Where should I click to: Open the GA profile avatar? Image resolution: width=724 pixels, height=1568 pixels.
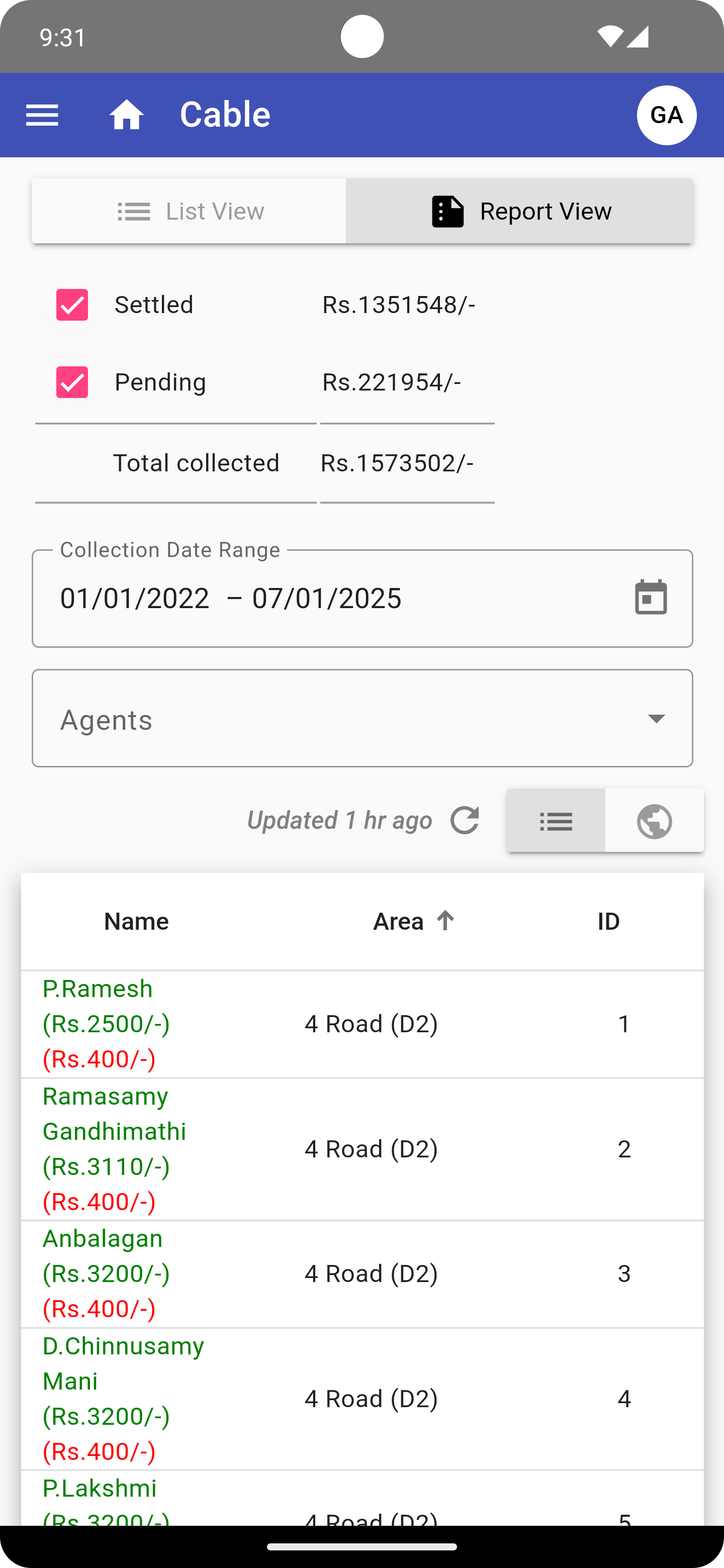666,115
